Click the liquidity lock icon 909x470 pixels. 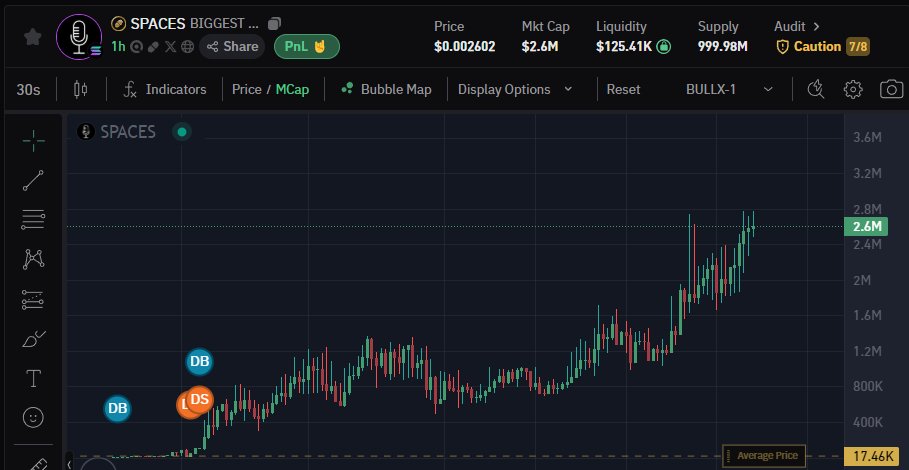coord(664,46)
